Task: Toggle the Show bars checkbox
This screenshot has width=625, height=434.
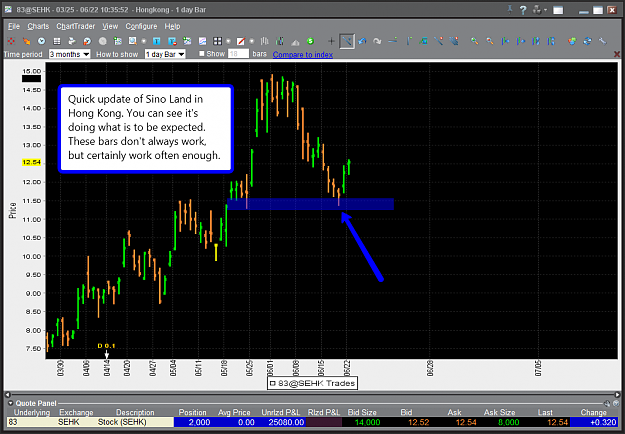Action: click(x=202, y=53)
